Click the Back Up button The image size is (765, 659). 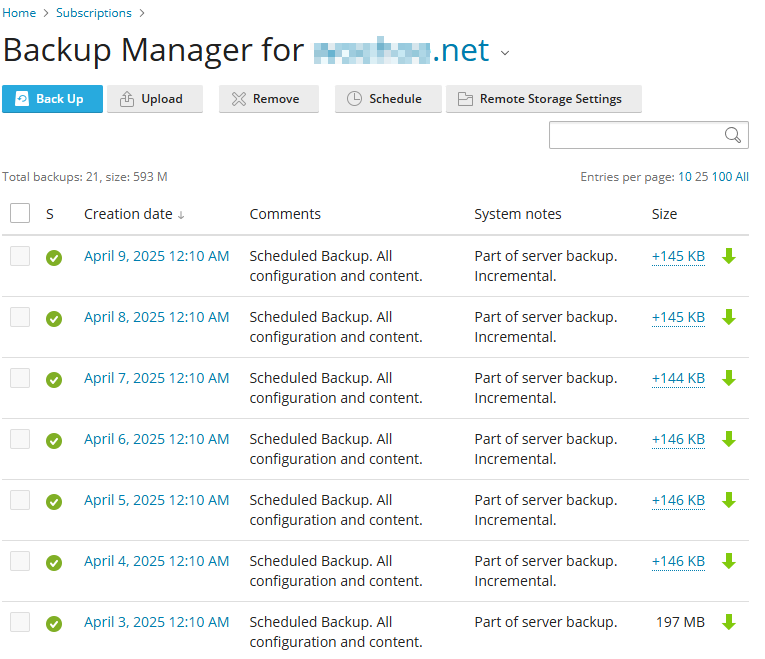tap(52, 99)
